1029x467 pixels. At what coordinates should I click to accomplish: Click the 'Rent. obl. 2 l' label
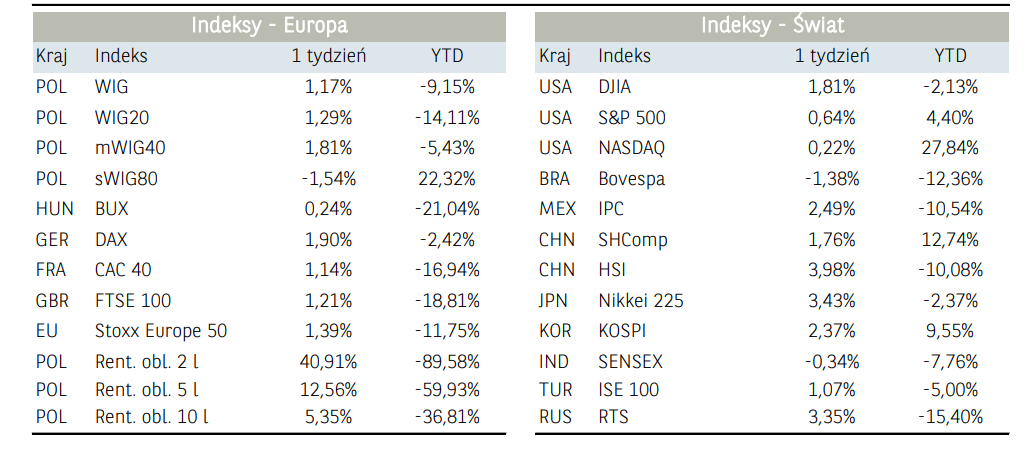[146, 362]
